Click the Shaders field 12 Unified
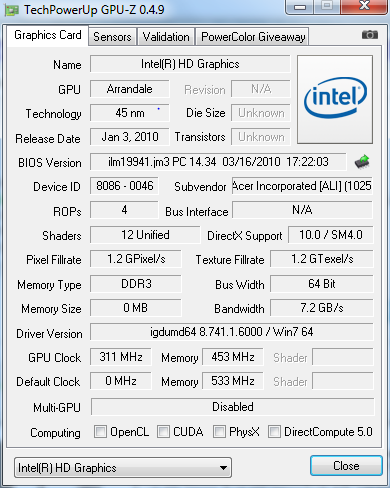This screenshot has height=488, width=390. pos(145,235)
